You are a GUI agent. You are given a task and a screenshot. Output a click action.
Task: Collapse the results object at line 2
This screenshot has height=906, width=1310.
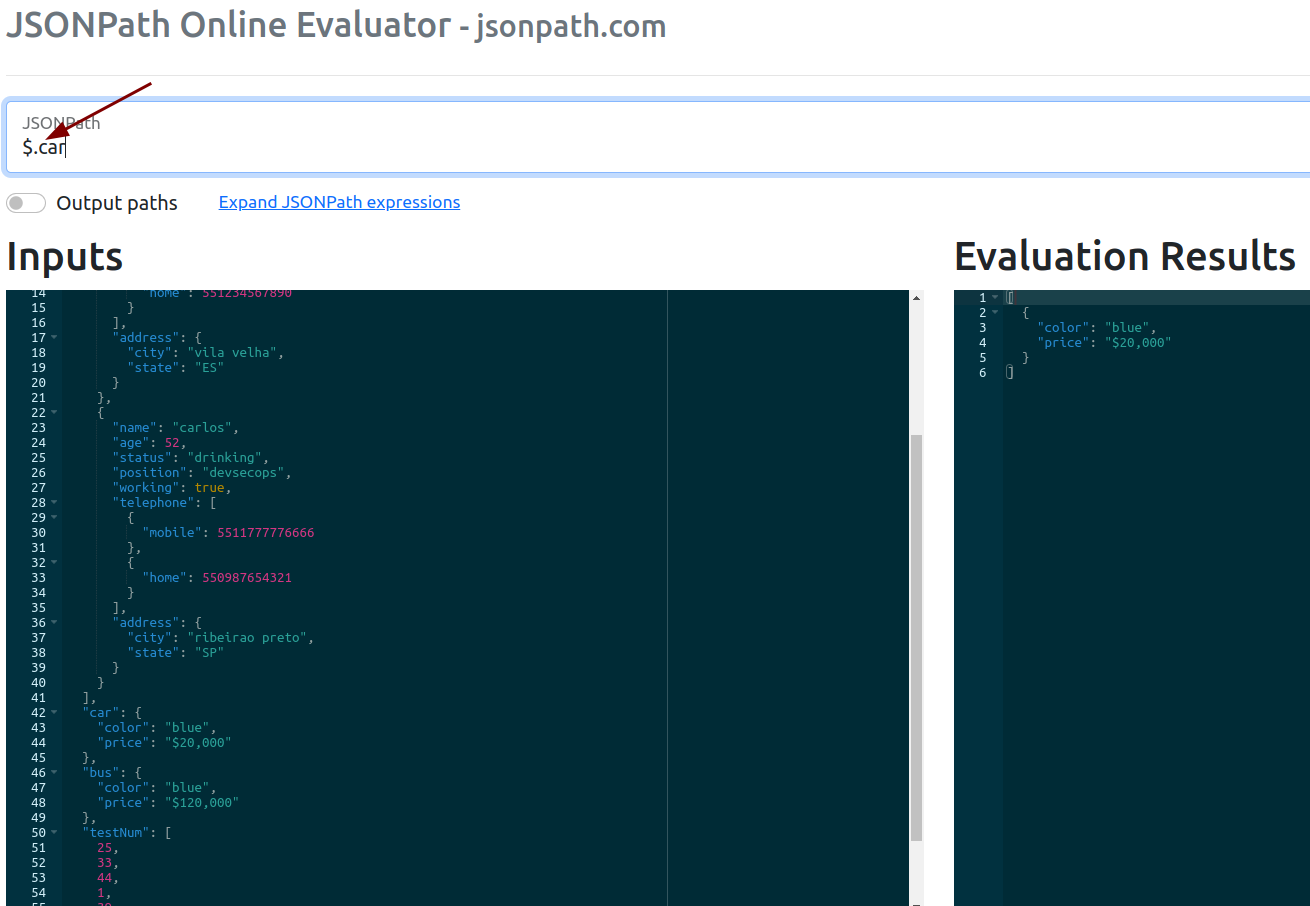click(995, 313)
